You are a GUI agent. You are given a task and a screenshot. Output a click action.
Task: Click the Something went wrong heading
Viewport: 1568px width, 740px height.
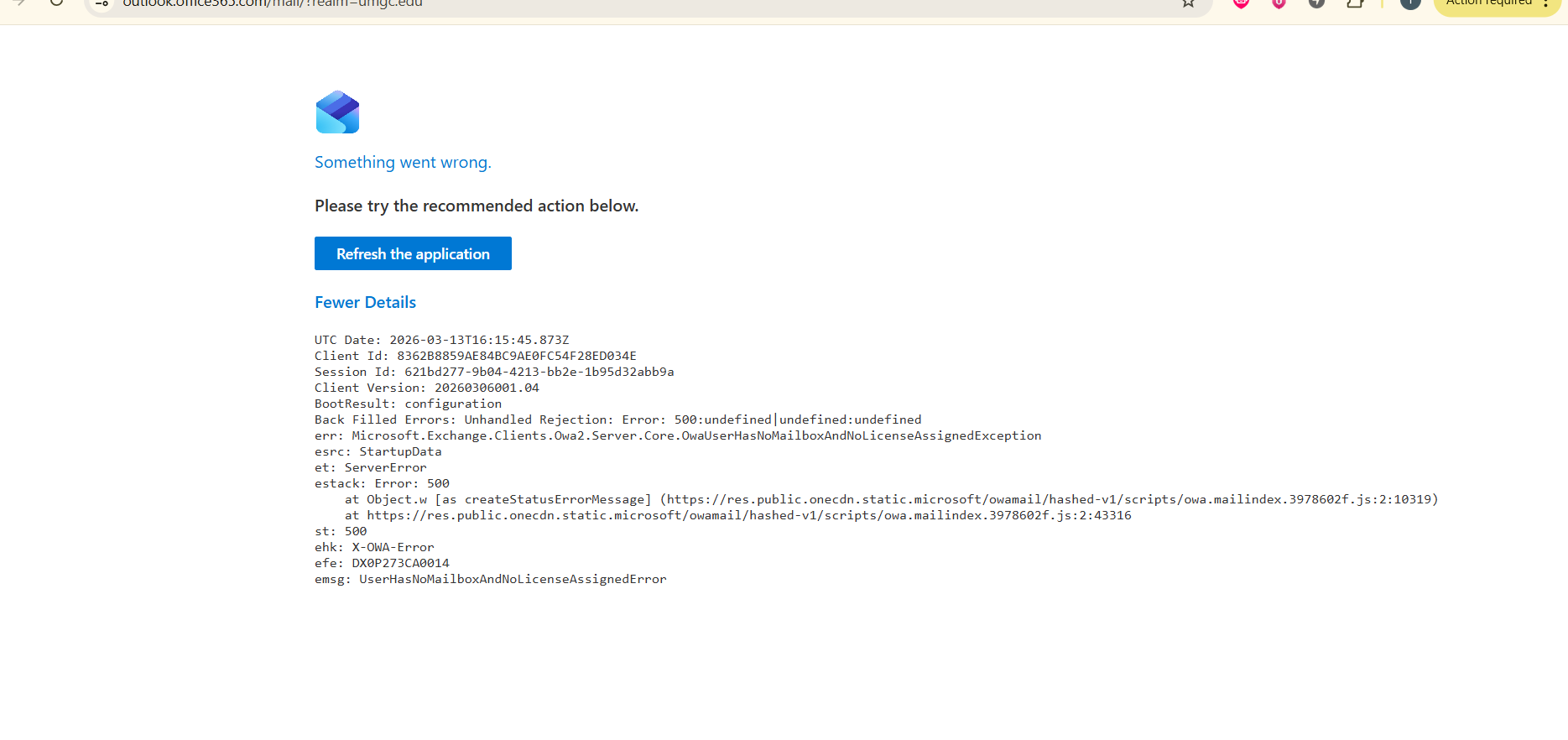point(403,162)
